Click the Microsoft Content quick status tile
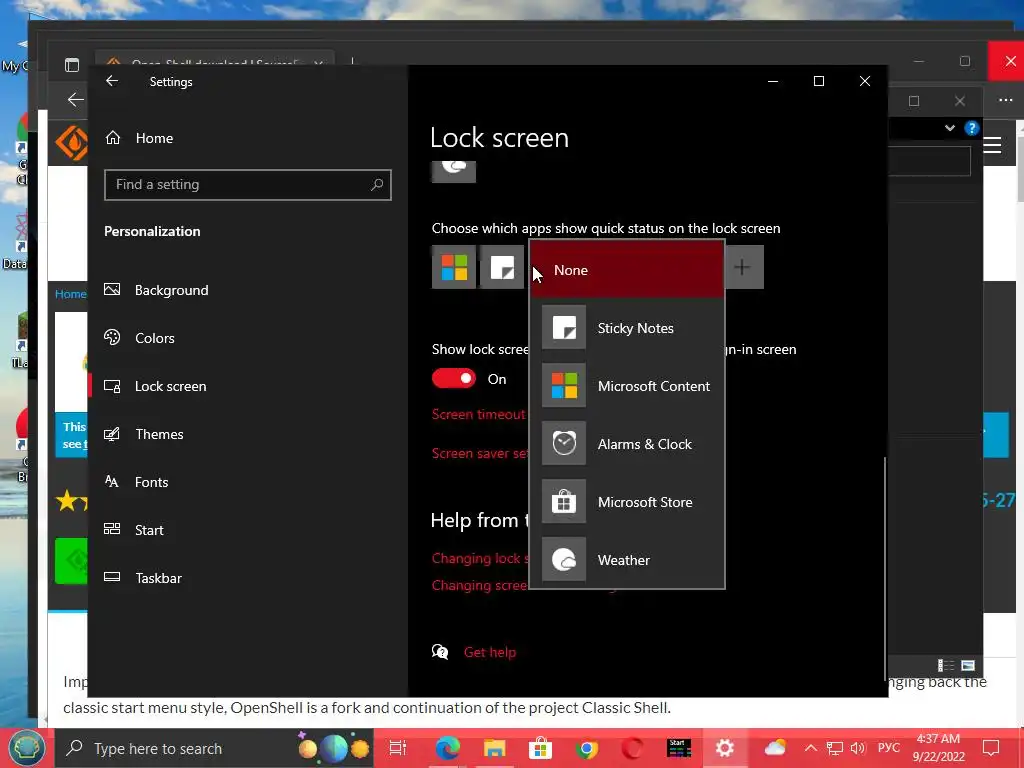Viewport: 1024px width, 768px height. [454, 267]
